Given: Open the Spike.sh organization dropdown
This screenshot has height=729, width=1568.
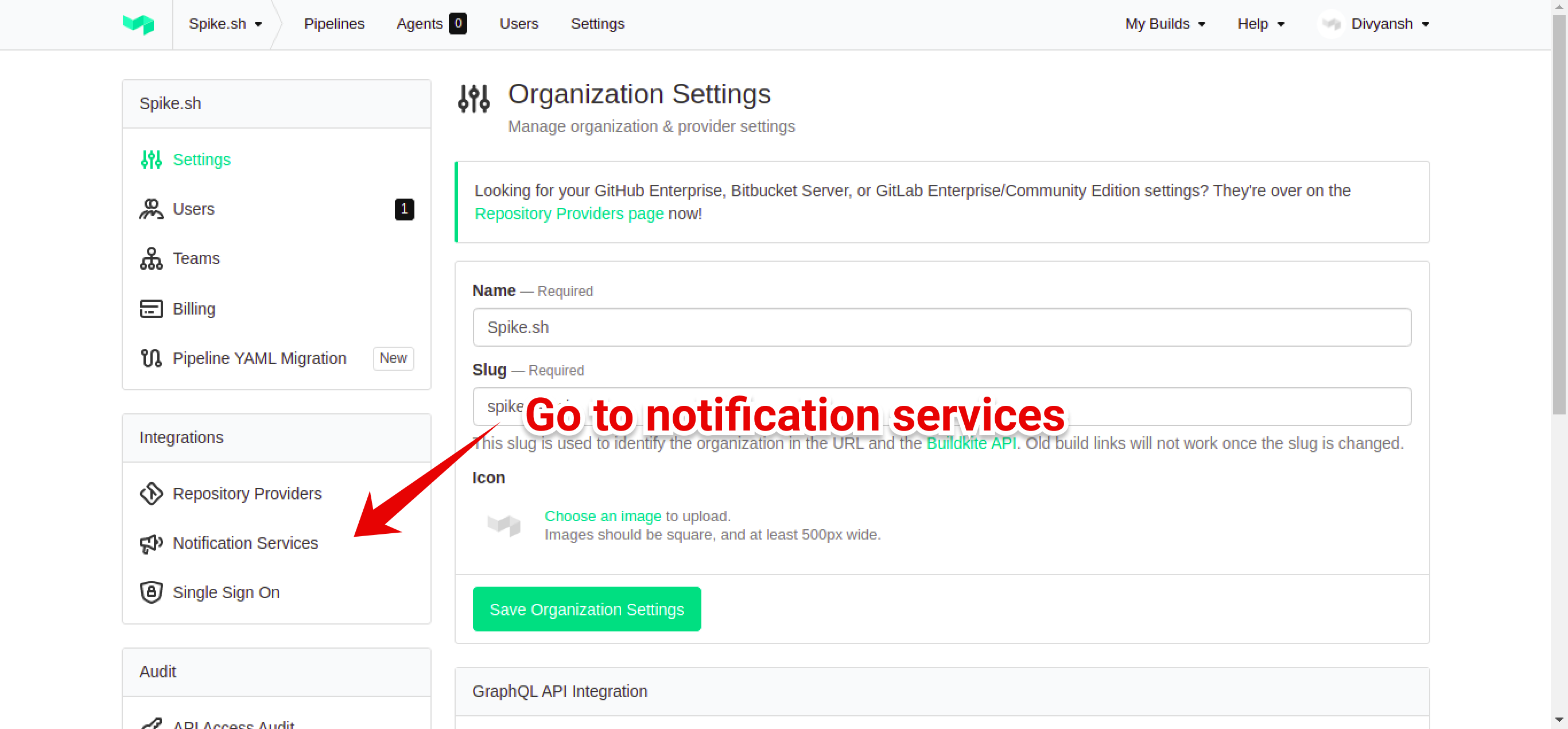Looking at the screenshot, I should [x=224, y=24].
